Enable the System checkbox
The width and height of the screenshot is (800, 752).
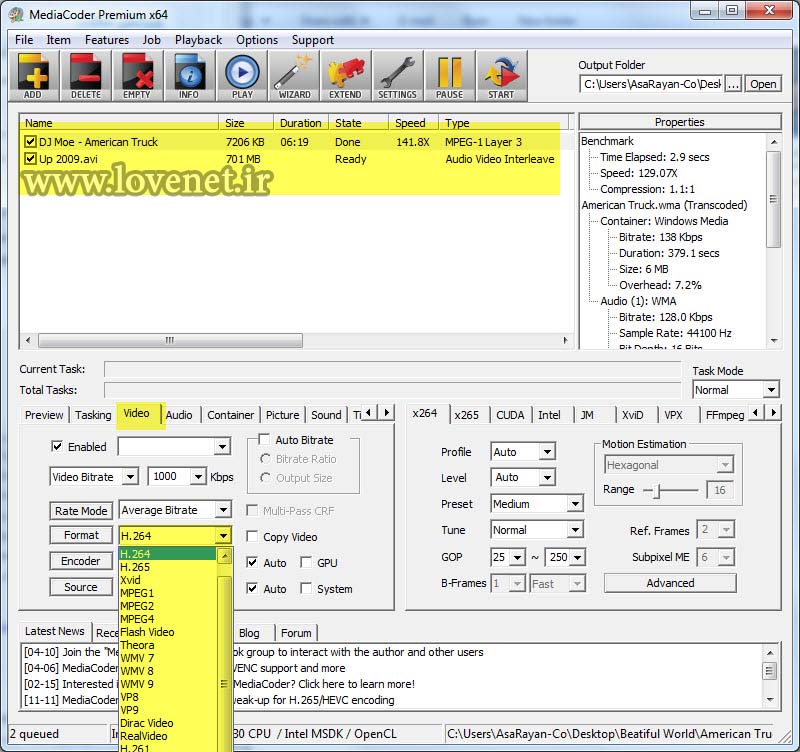click(x=306, y=588)
